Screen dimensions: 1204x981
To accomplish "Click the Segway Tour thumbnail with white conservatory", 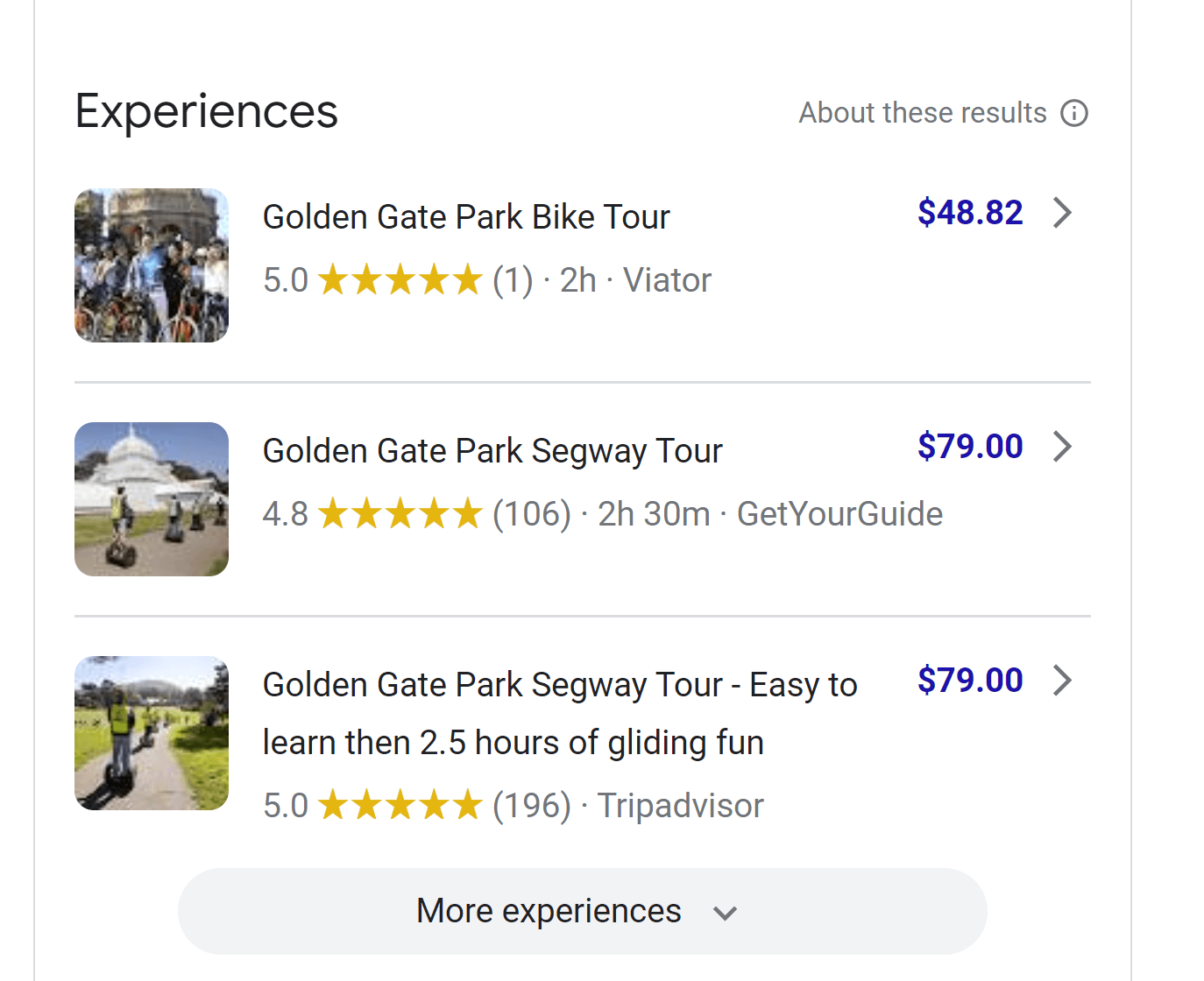I will click(152, 499).
